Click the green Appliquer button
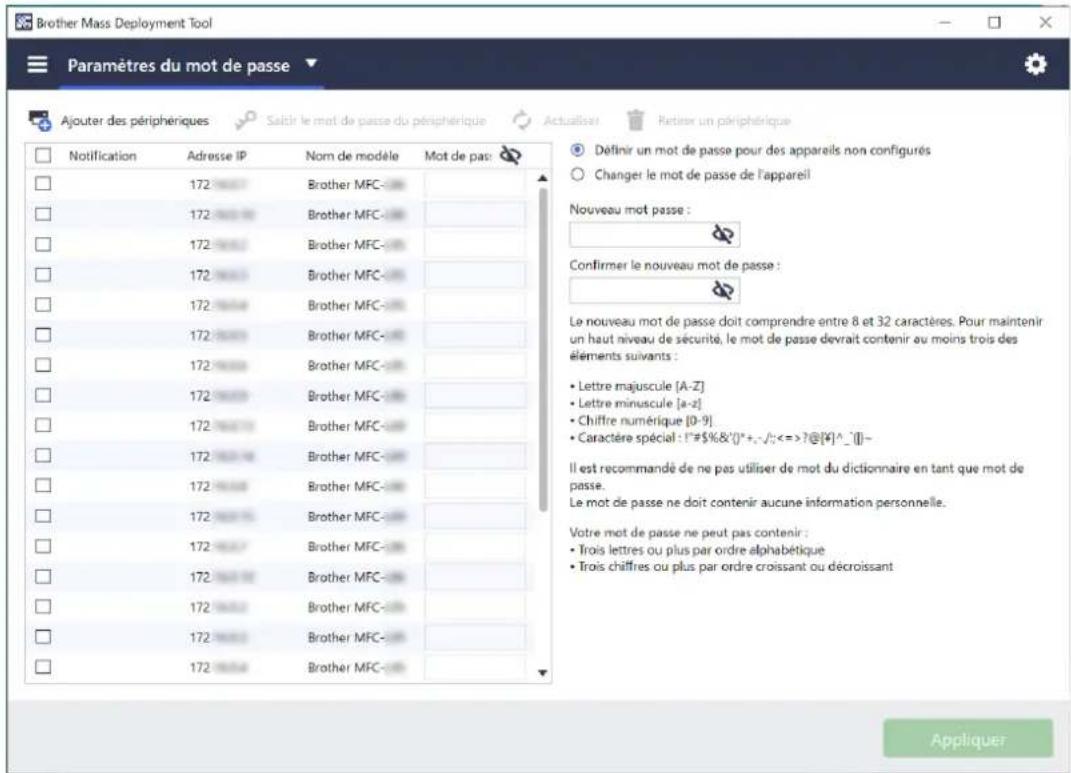 coord(967,739)
